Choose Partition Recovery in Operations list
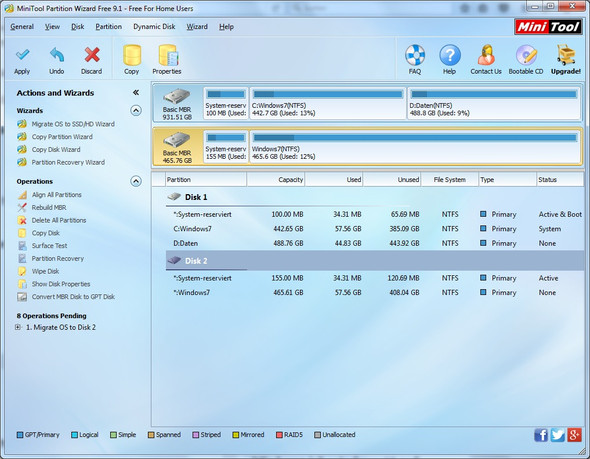Screen dimensions: 590x459 pyautogui.click(x=58, y=258)
